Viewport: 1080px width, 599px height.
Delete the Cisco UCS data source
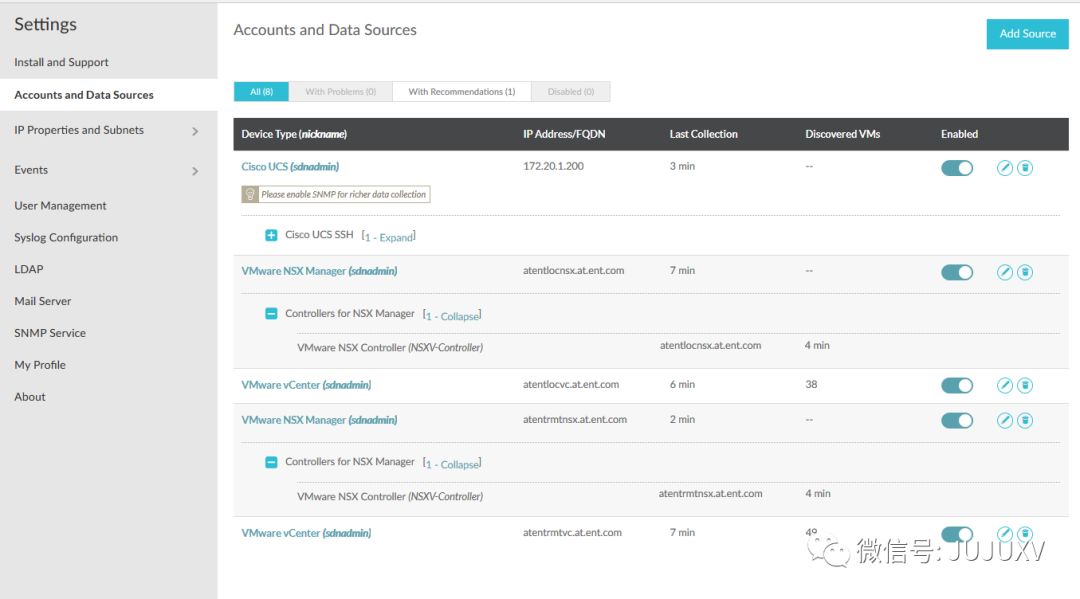point(1025,168)
